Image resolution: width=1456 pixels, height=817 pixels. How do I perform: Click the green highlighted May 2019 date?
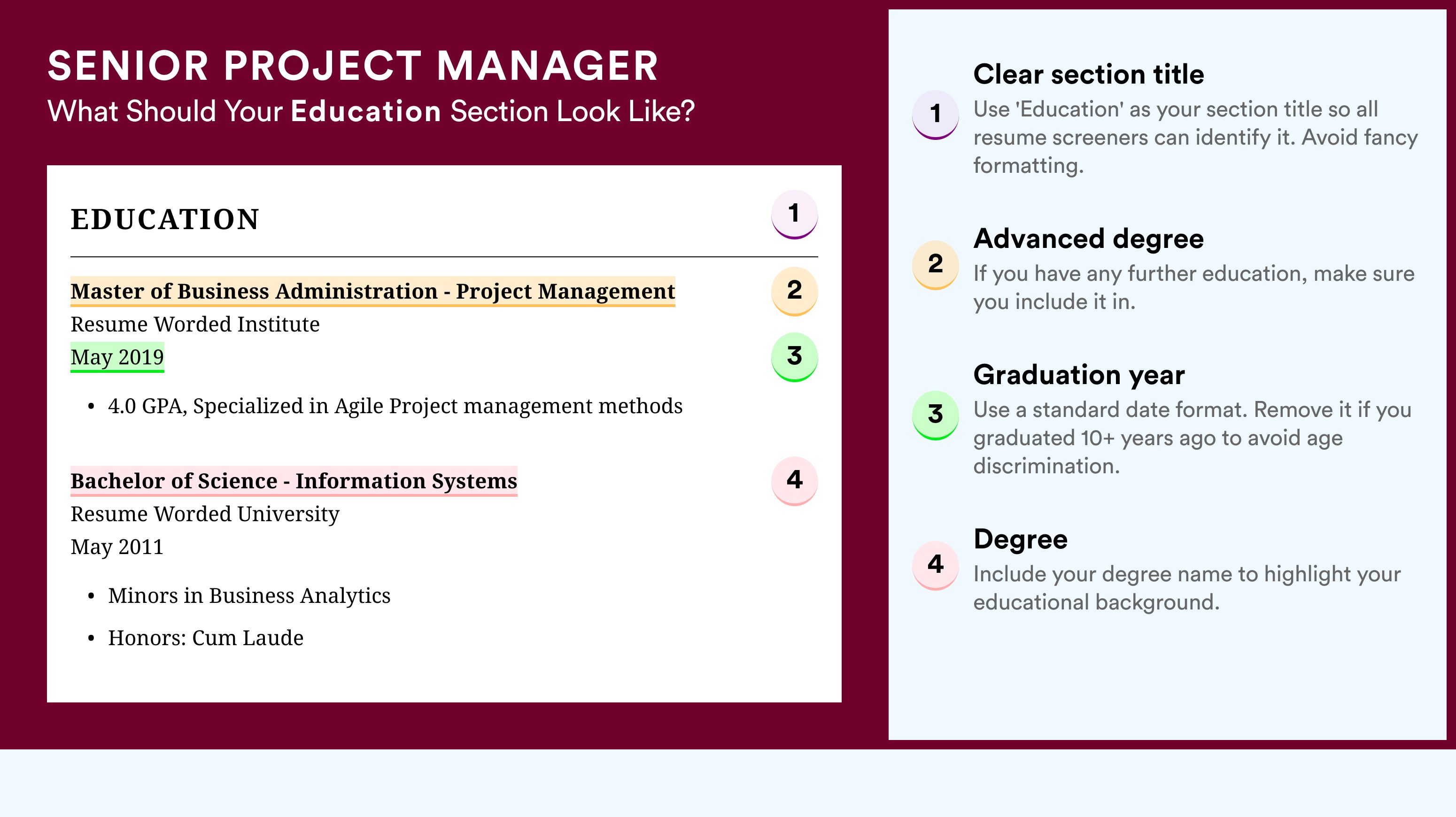[x=117, y=357]
